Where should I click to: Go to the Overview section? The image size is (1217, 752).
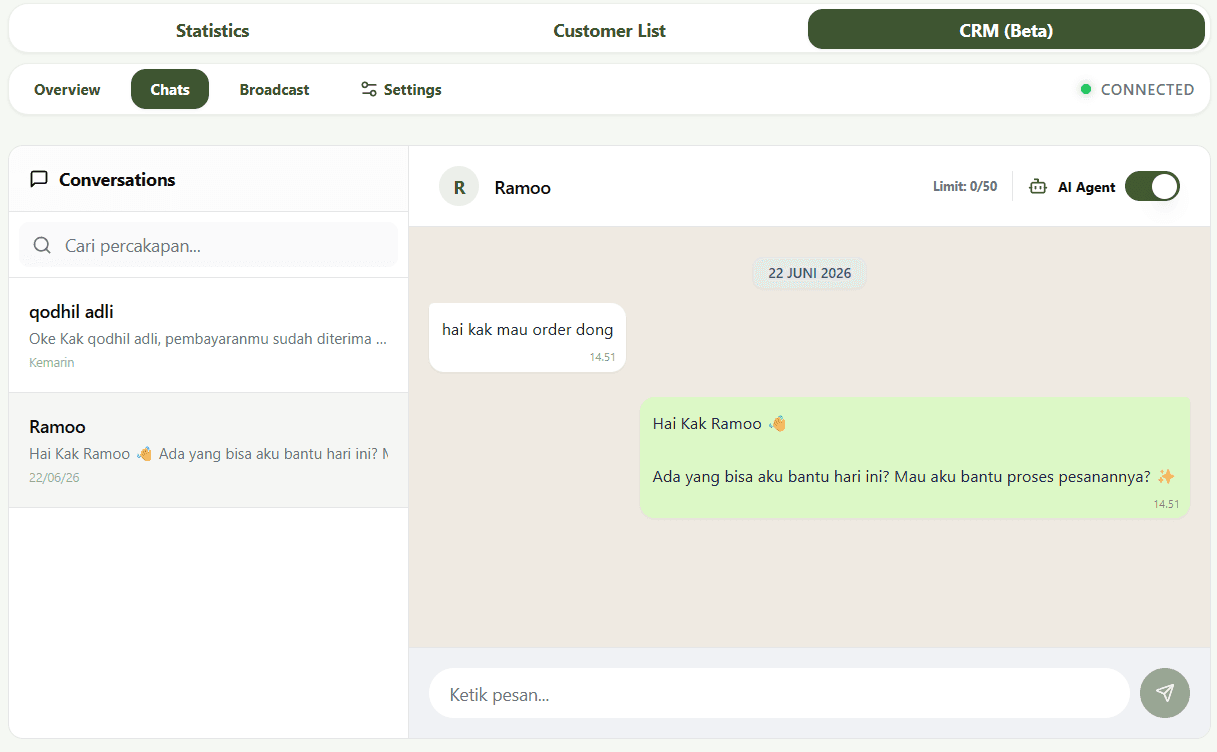[x=67, y=89]
